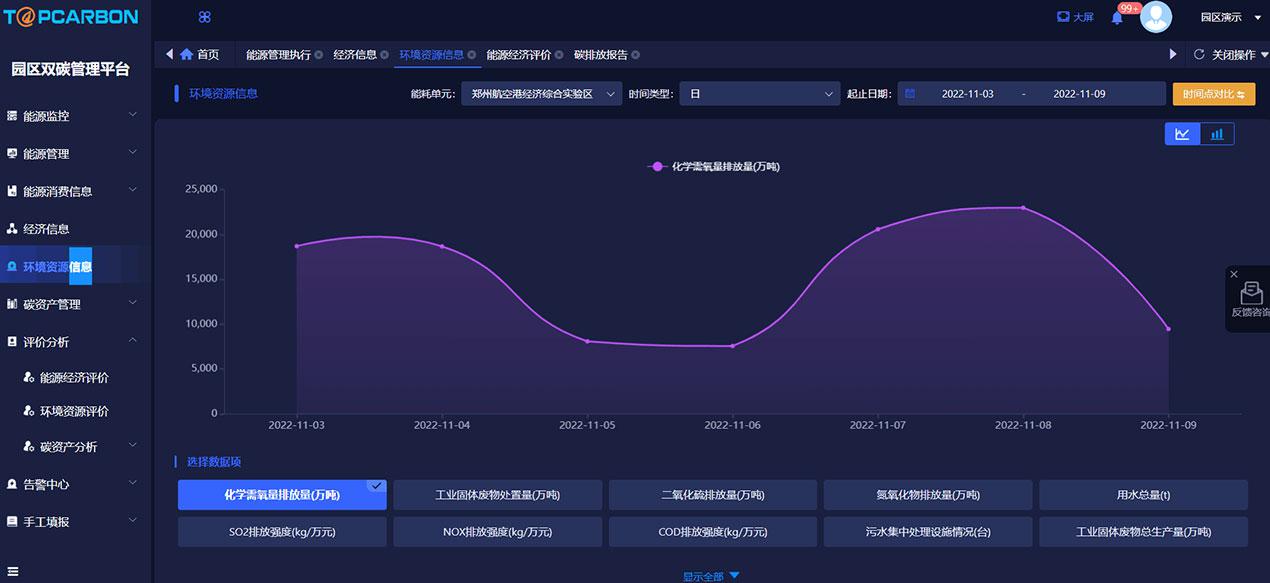This screenshot has height=583, width=1270.
Task: Open the 能耗单元 dropdown
Action: (541, 94)
